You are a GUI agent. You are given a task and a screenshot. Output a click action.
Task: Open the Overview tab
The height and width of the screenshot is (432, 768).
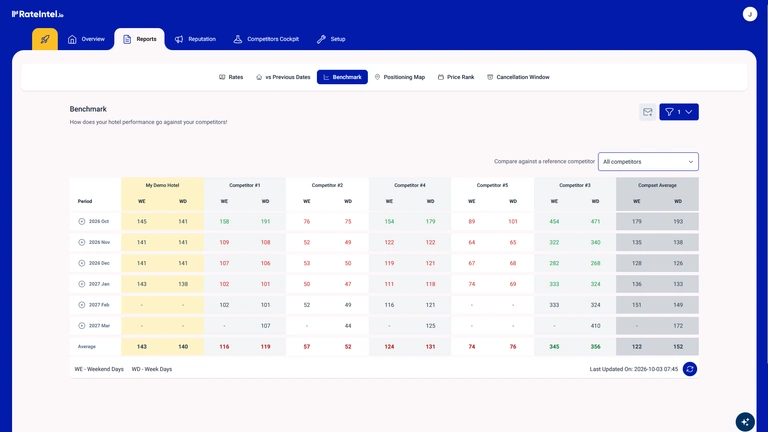pyautogui.click(x=86, y=39)
